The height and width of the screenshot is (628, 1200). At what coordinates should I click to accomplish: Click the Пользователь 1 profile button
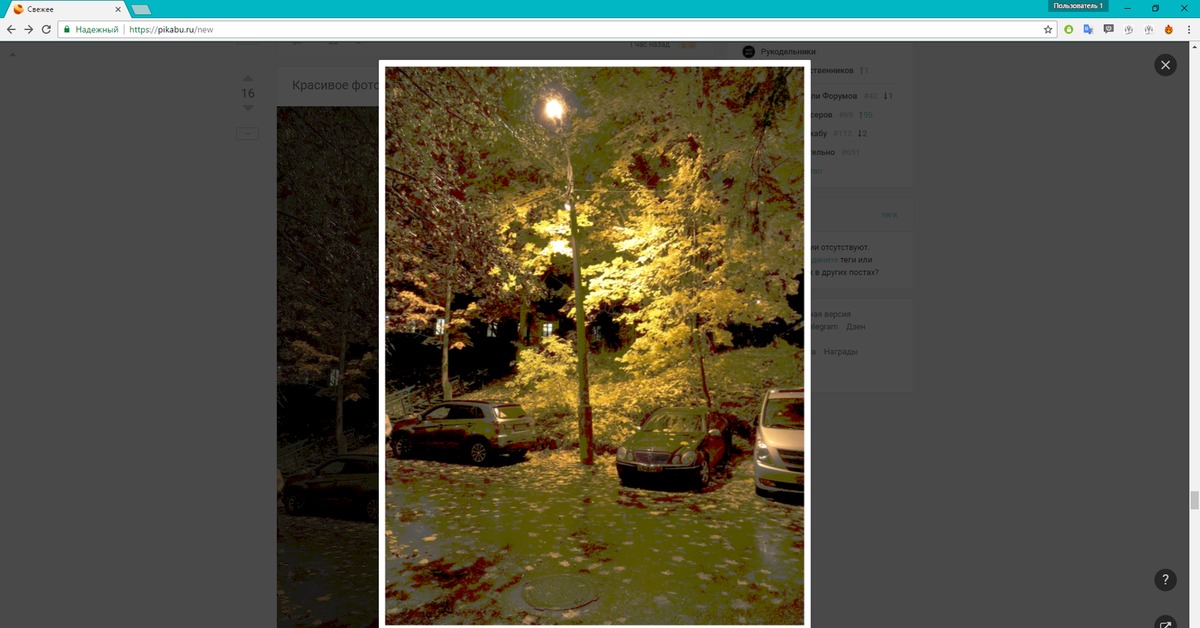[x=1078, y=6]
